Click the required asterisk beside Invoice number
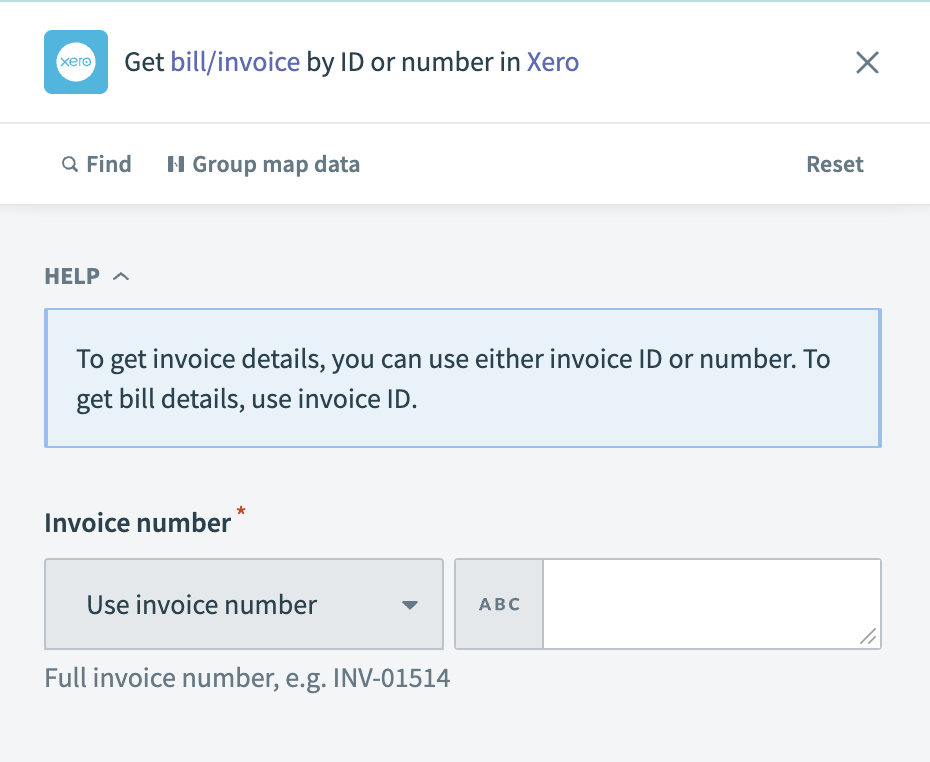 pyautogui.click(x=243, y=513)
